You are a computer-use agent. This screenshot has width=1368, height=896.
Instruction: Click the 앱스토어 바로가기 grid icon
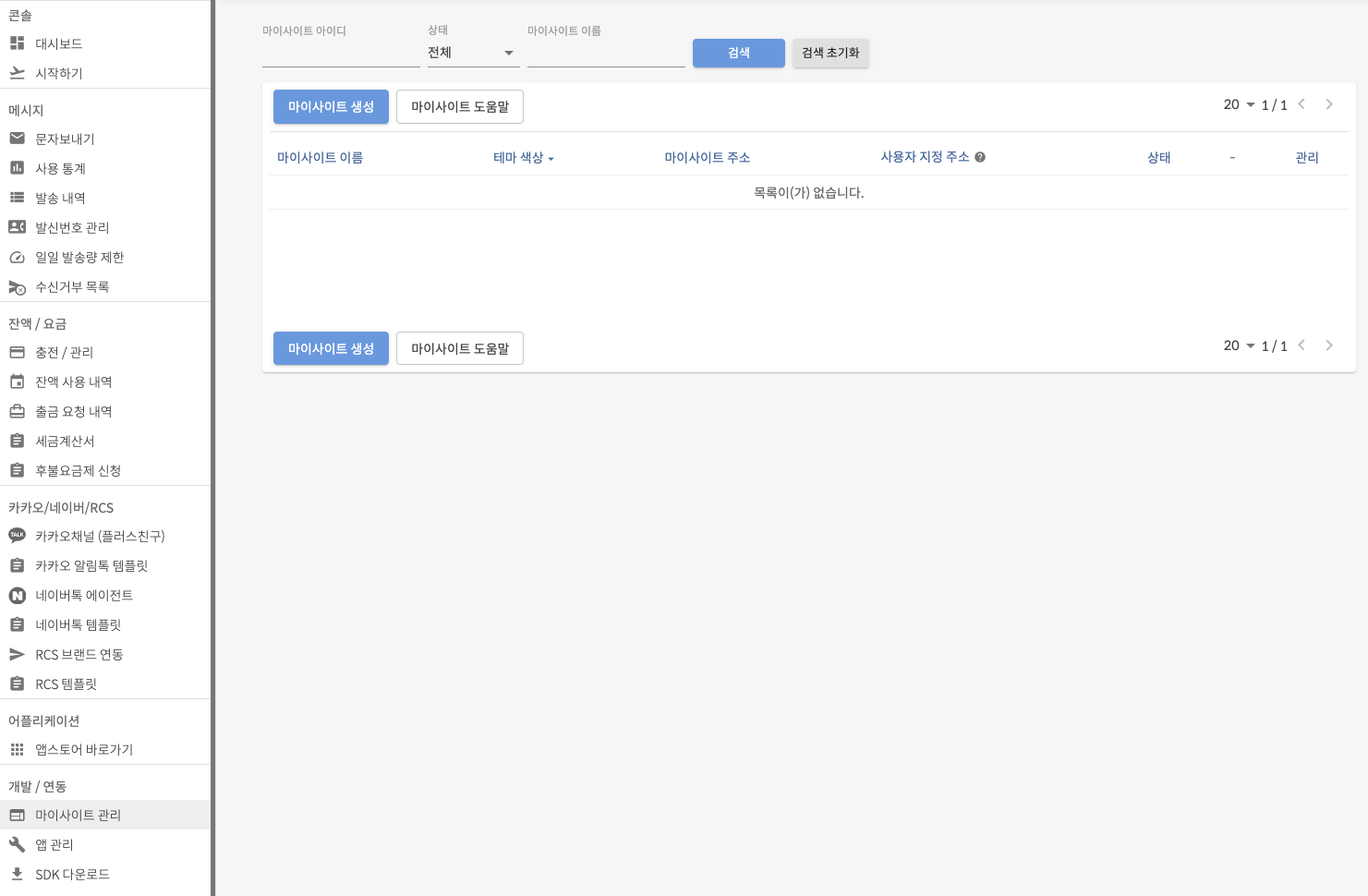(x=17, y=749)
